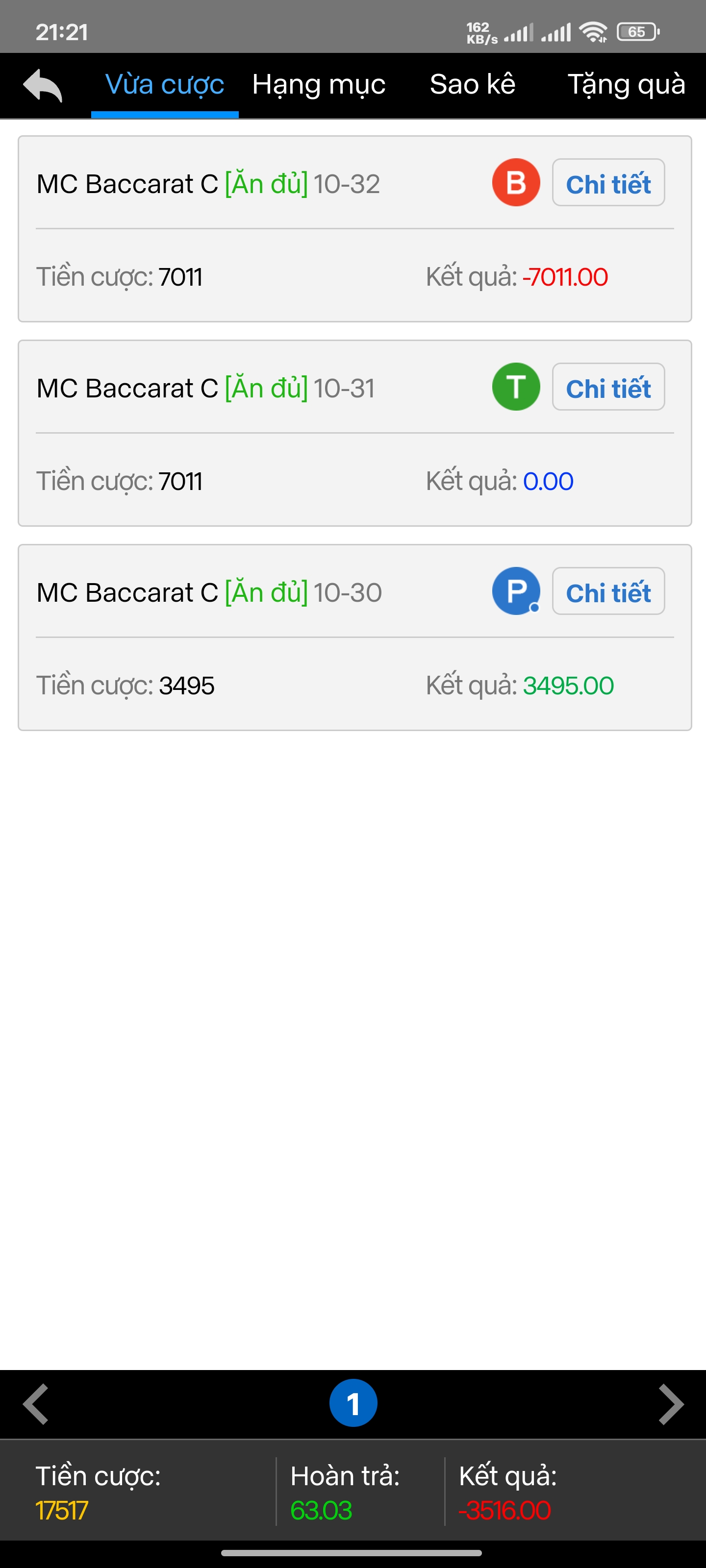Open Chi tiết for round 10-30

608,591
